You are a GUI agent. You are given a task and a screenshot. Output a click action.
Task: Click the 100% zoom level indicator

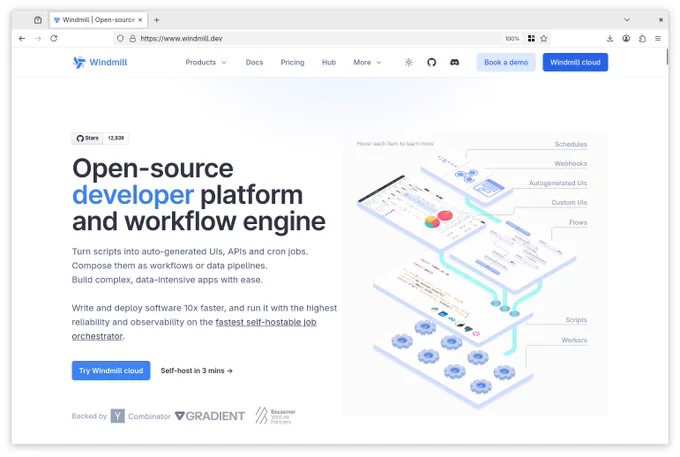click(x=512, y=39)
